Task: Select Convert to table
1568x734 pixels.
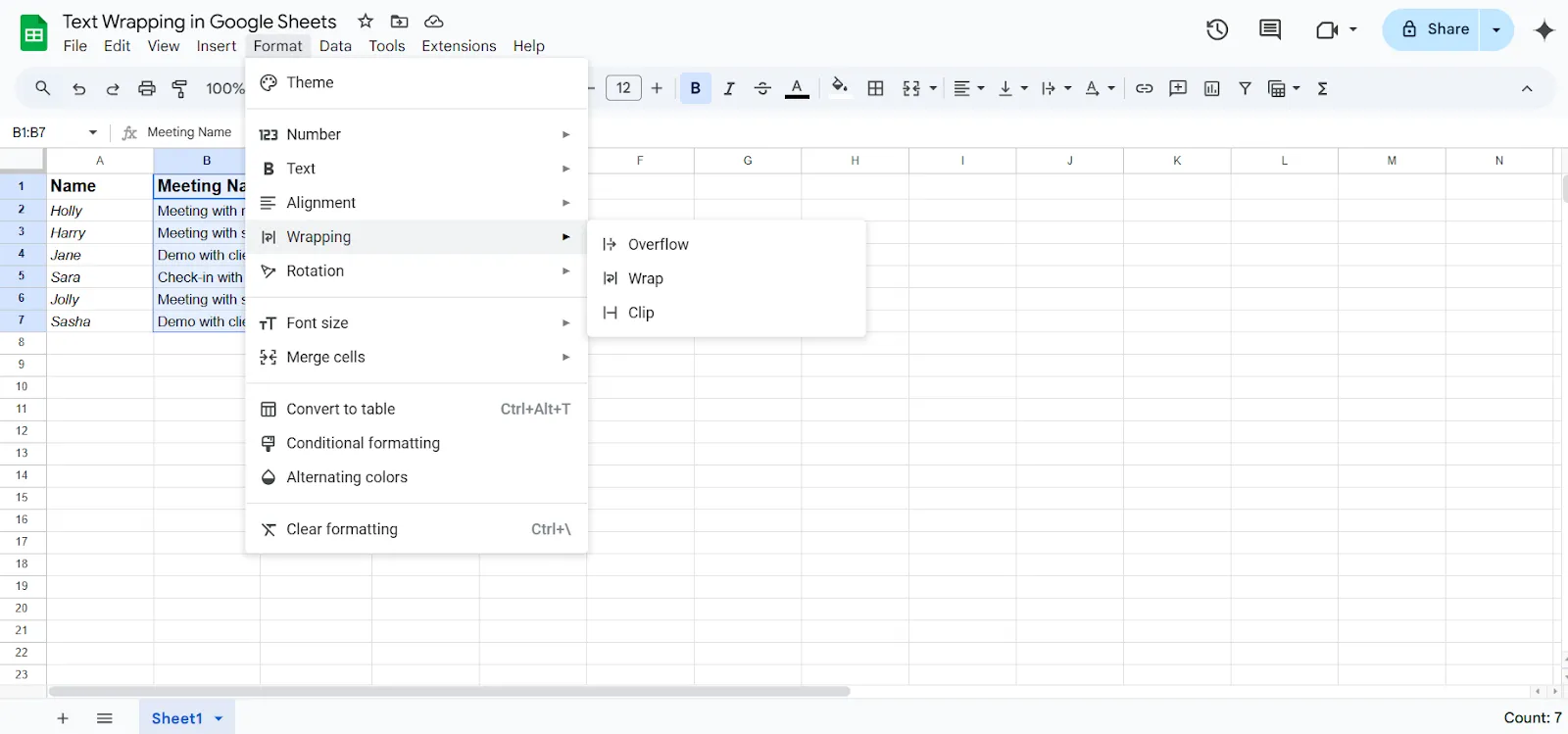Action: (x=416, y=410)
